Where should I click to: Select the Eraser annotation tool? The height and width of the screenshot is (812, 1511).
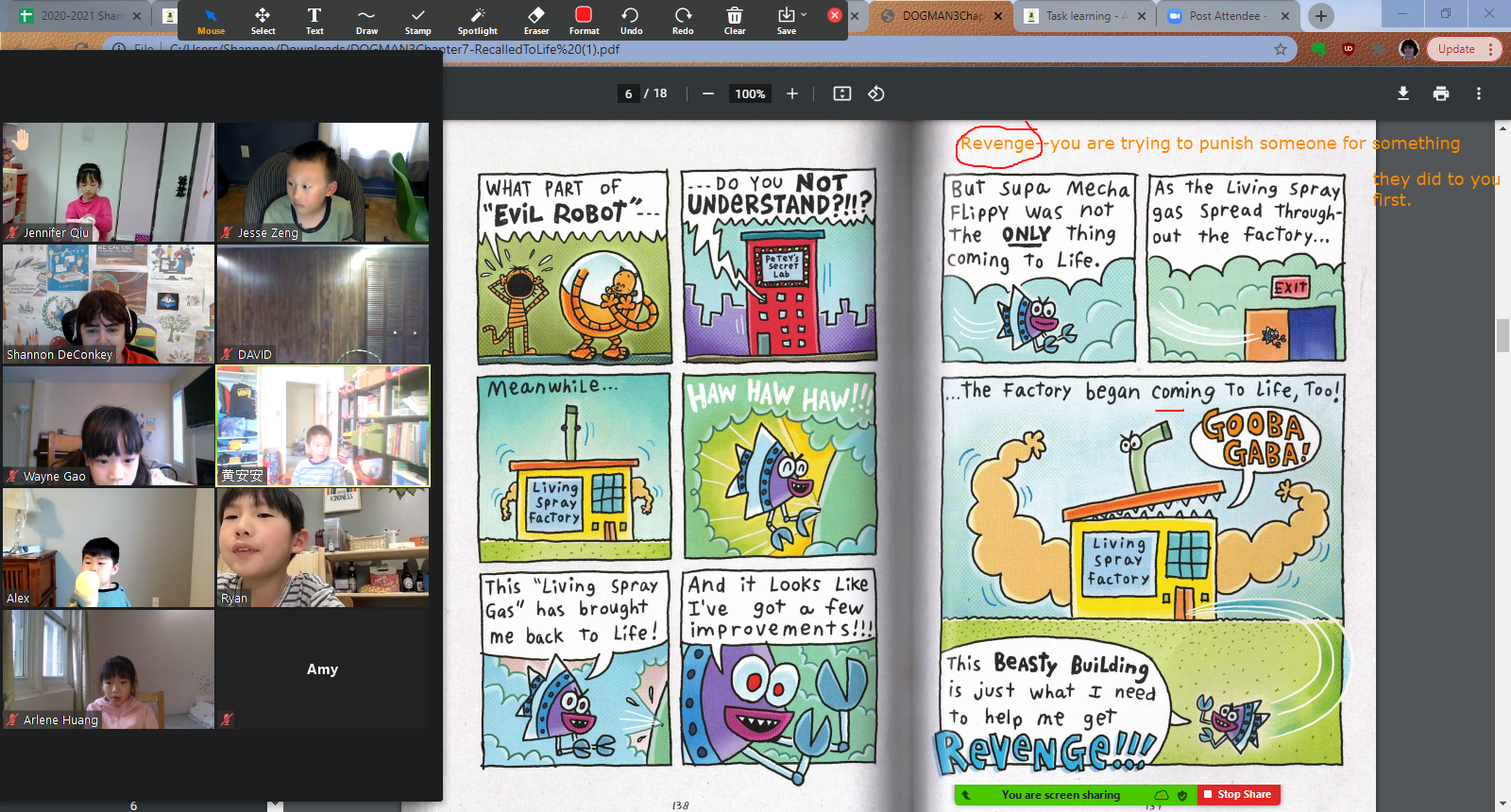click(x=536, y=20)
